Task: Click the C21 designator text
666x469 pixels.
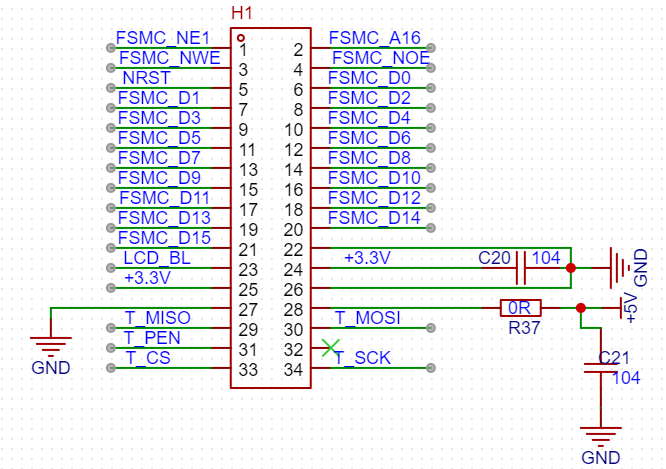Action: (614, 358)
